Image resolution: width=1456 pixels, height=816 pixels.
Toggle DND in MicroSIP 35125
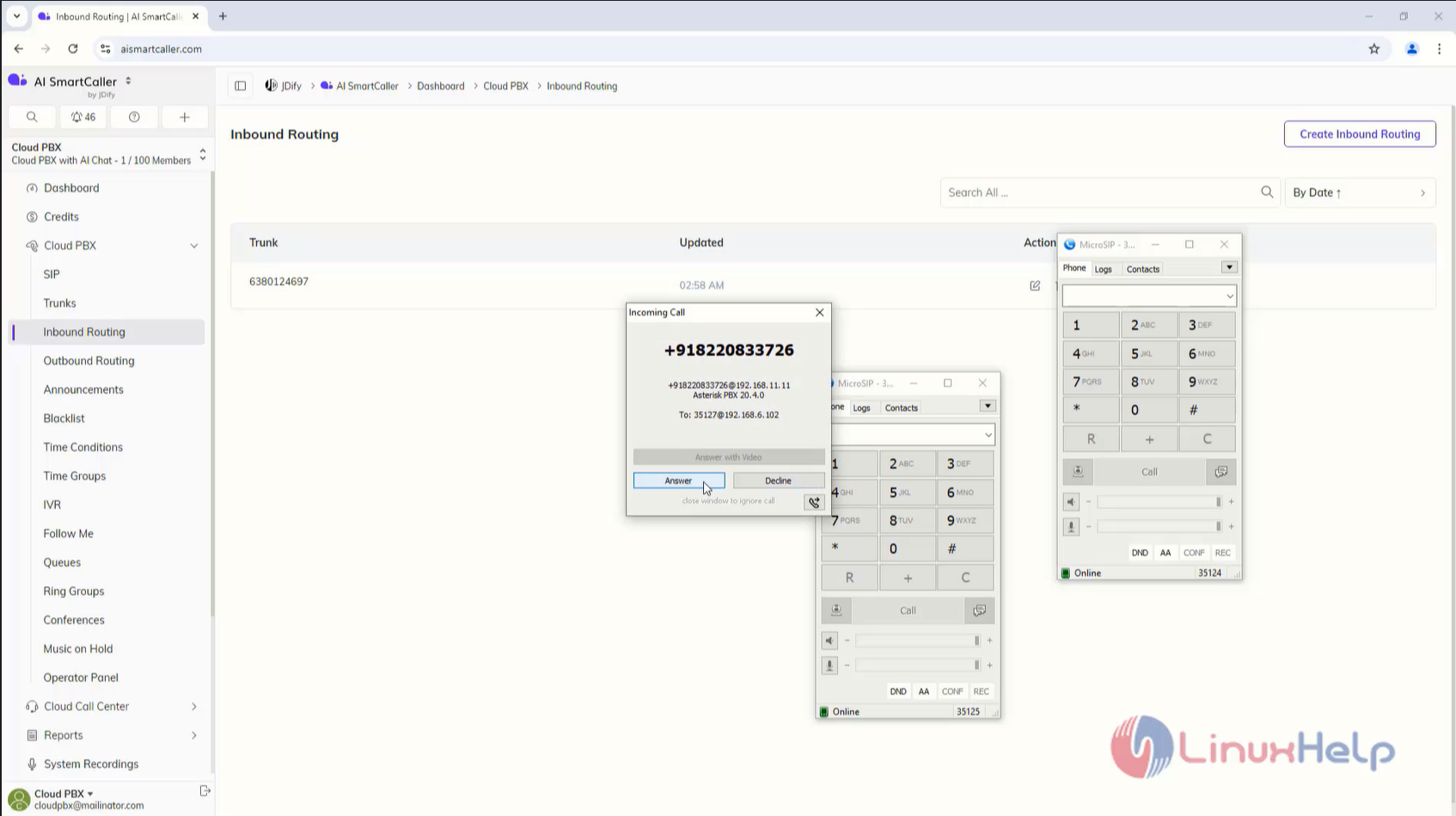(898, 691)
